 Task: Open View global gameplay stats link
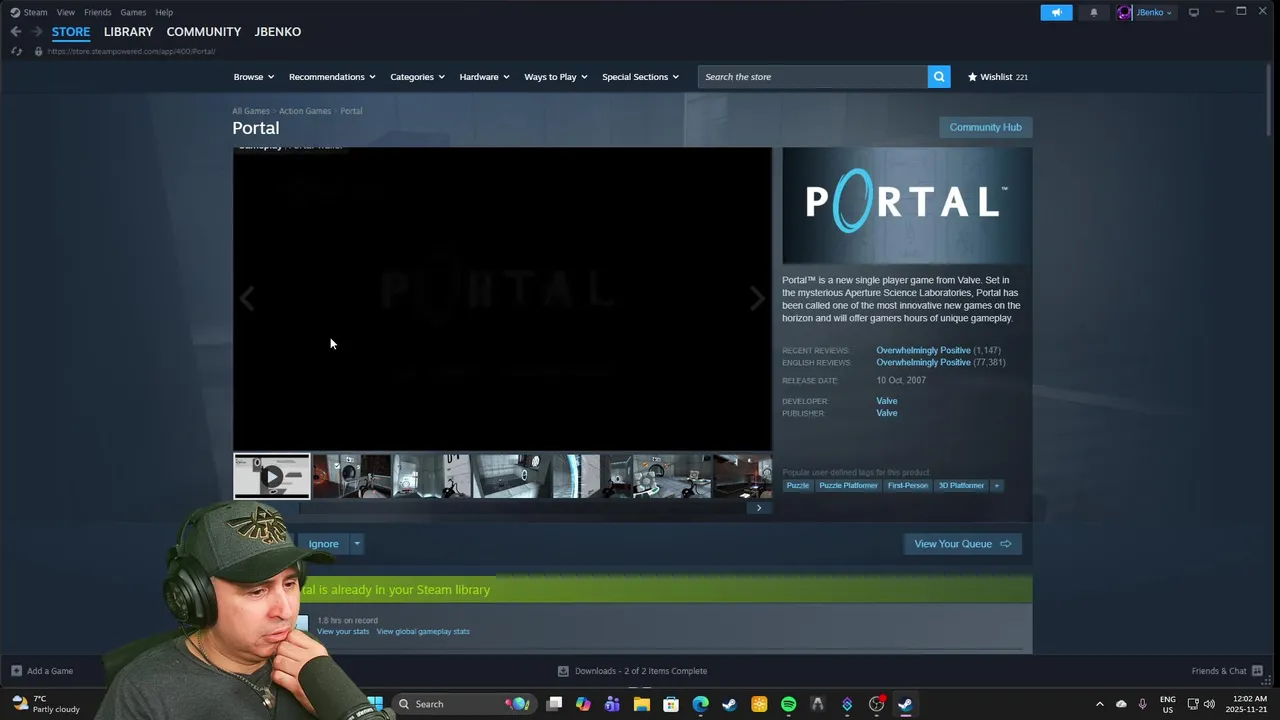[x=423, y=632]
